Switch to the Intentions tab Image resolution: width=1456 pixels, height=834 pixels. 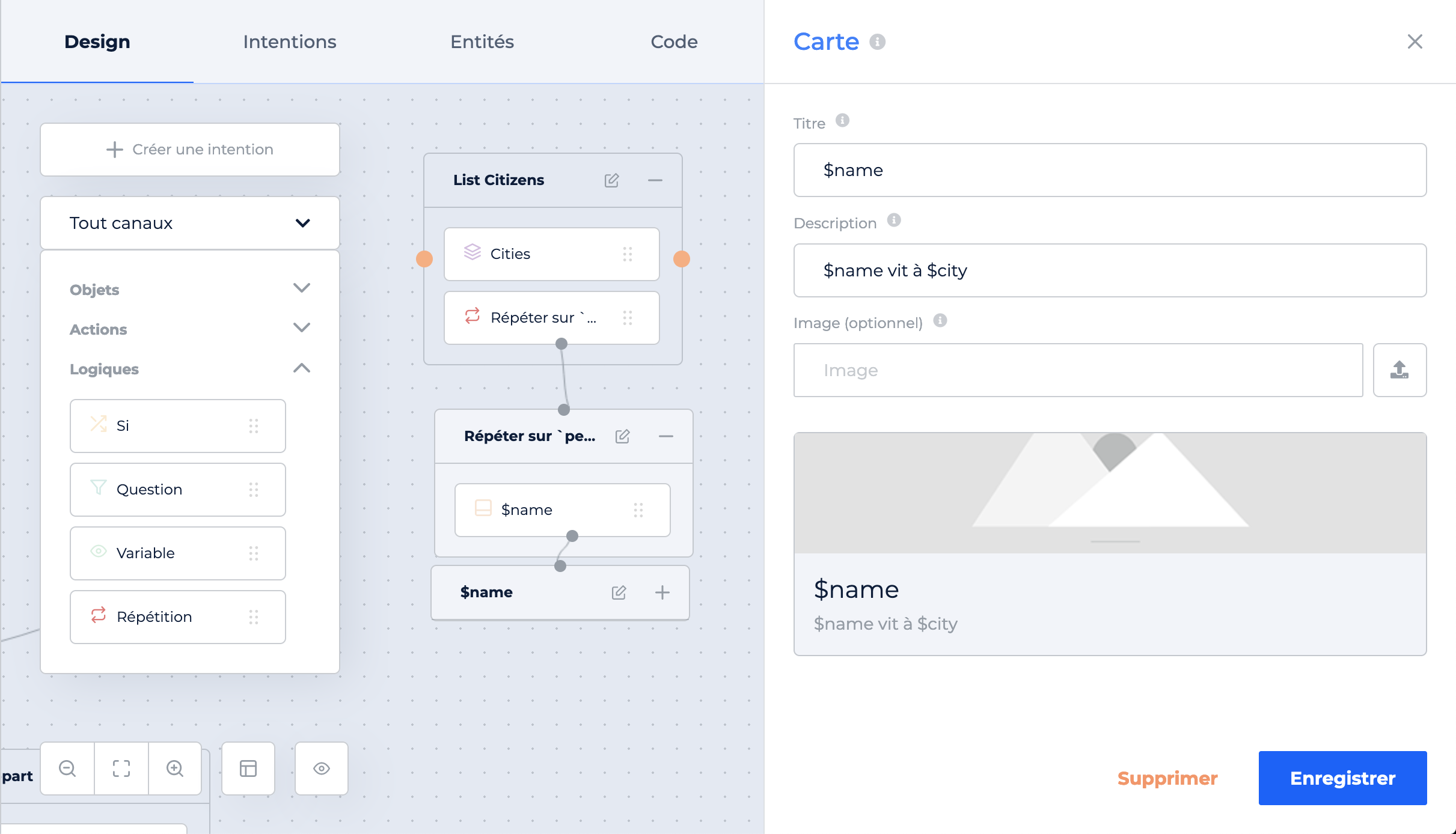pyautogui.click(x=290, y=41)
